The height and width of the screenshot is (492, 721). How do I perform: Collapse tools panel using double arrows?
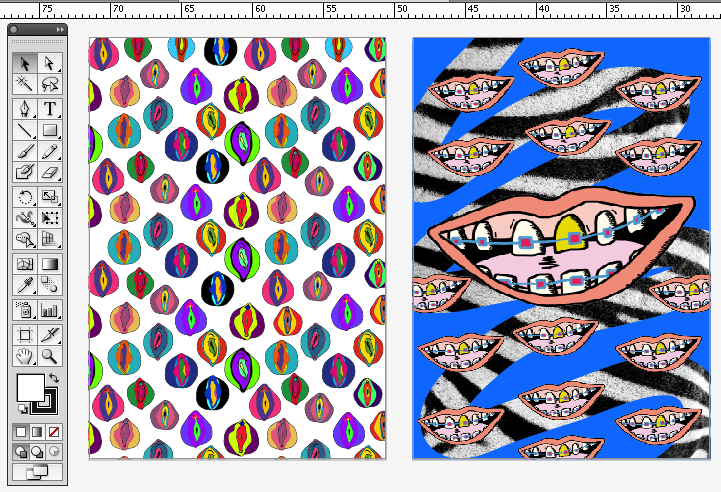pos(59,30)
